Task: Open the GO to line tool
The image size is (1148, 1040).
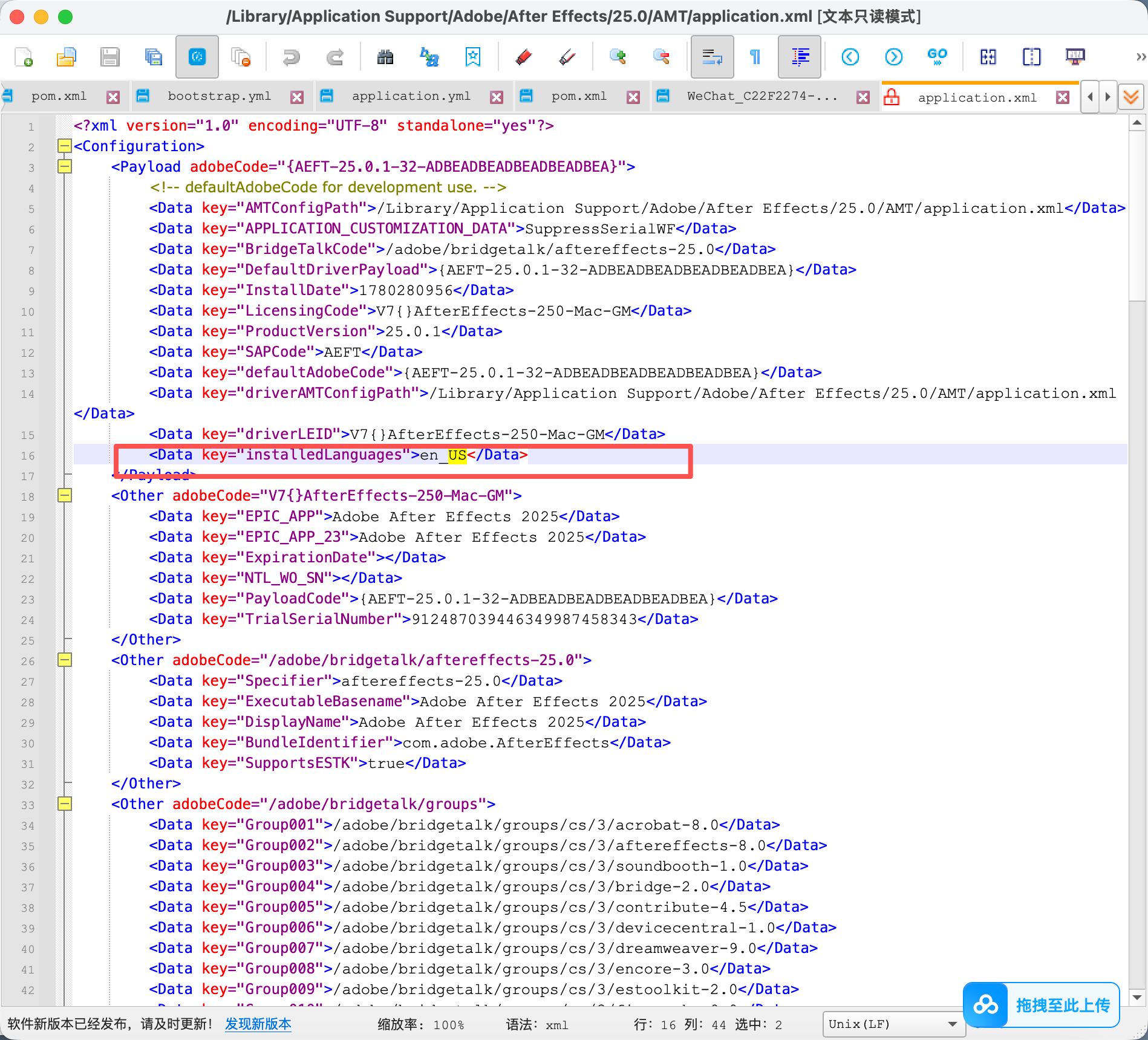Action: pos(937,57)
